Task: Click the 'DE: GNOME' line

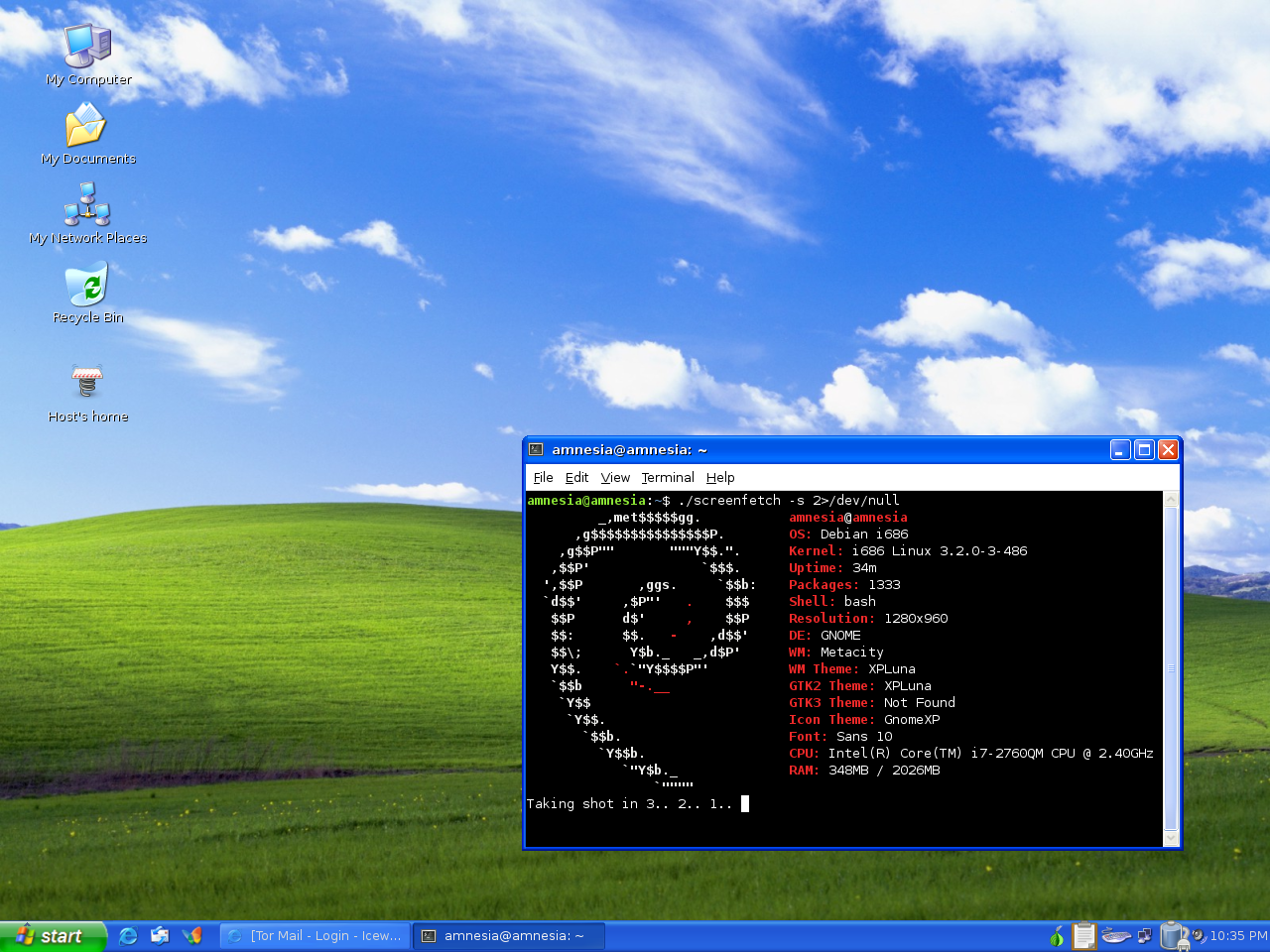Action: tap(825, 635)
